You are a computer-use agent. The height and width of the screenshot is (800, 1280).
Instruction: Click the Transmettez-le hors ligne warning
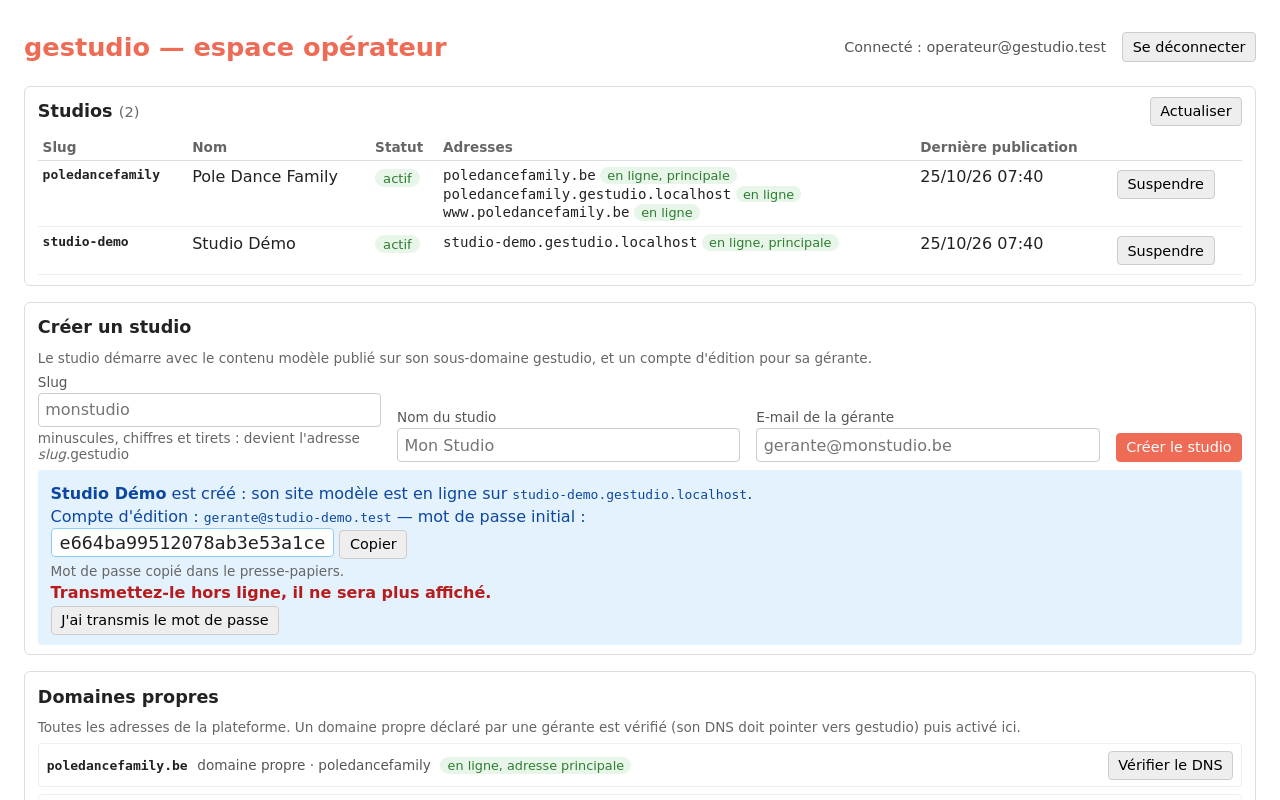(271, 592)
